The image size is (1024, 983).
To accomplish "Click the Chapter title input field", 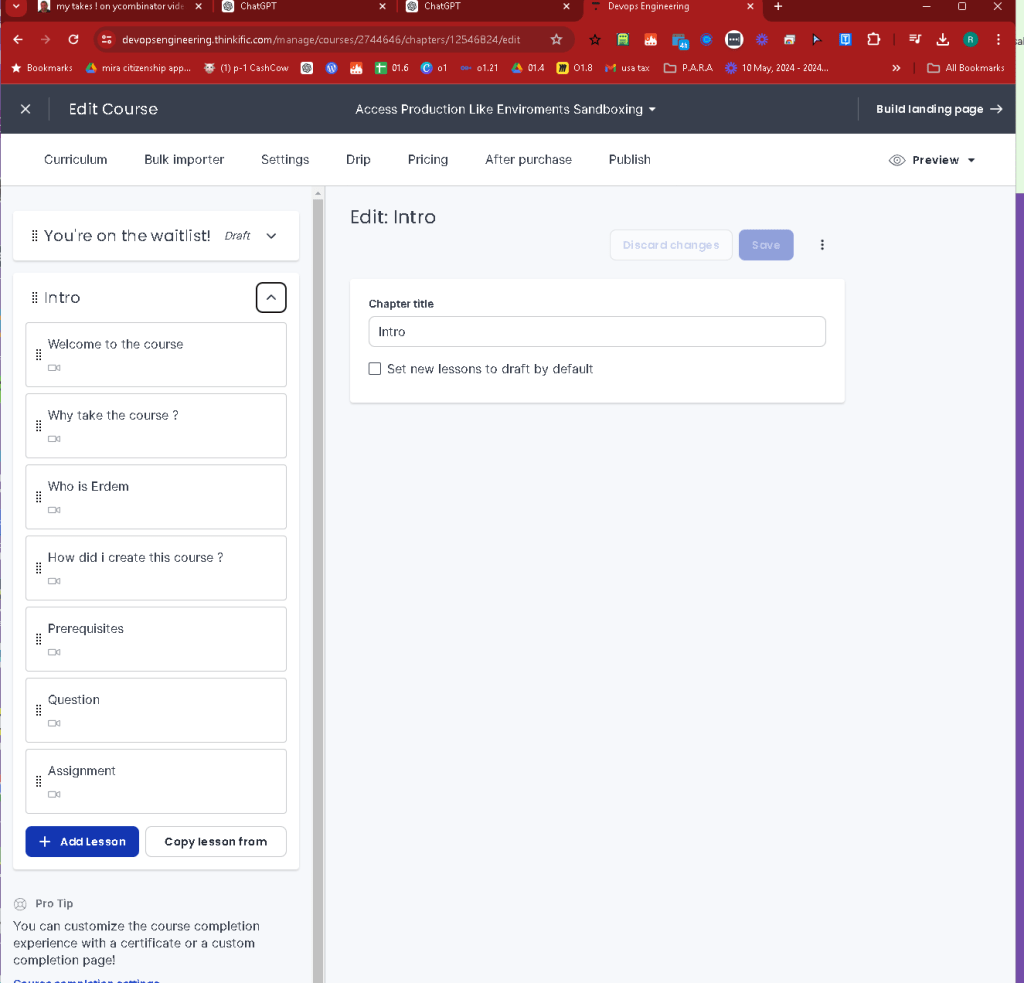I will coord(597,332).
